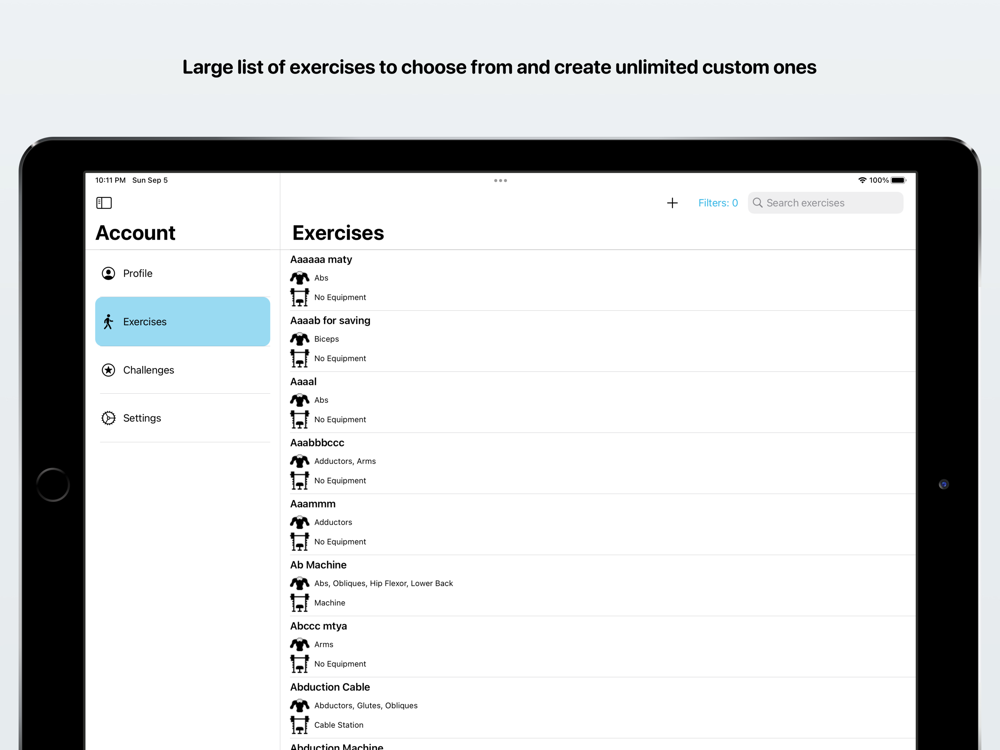Open the Aaaaaa maty exercise
Screen dimensions: 1000x750
click(x=321, y=260)
